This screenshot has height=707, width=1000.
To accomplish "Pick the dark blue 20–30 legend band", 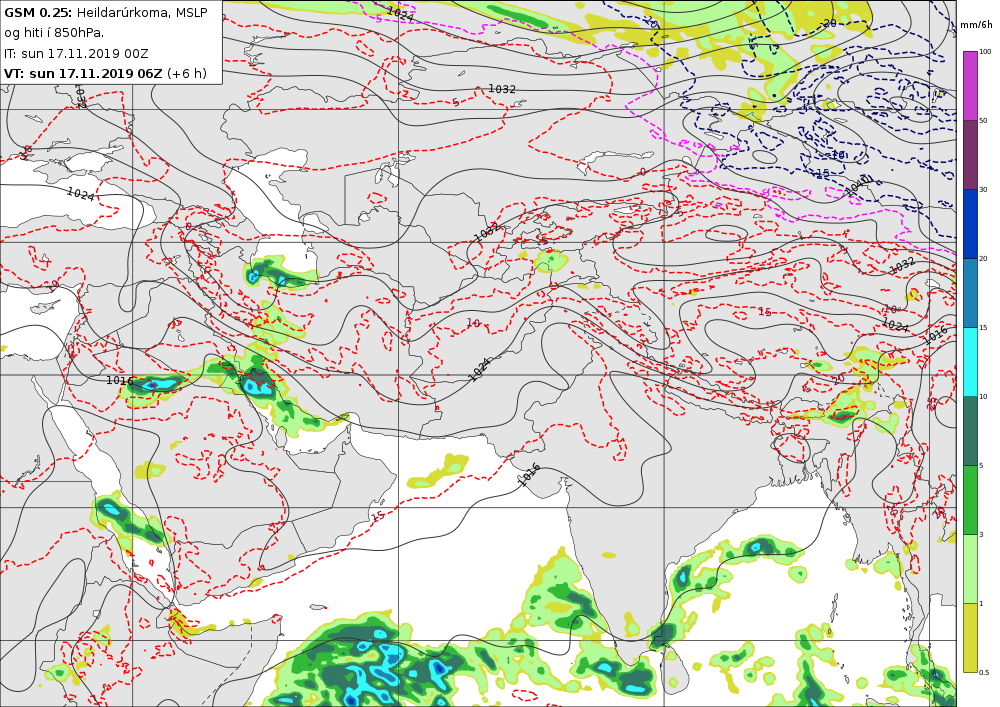I will point(969,224).
